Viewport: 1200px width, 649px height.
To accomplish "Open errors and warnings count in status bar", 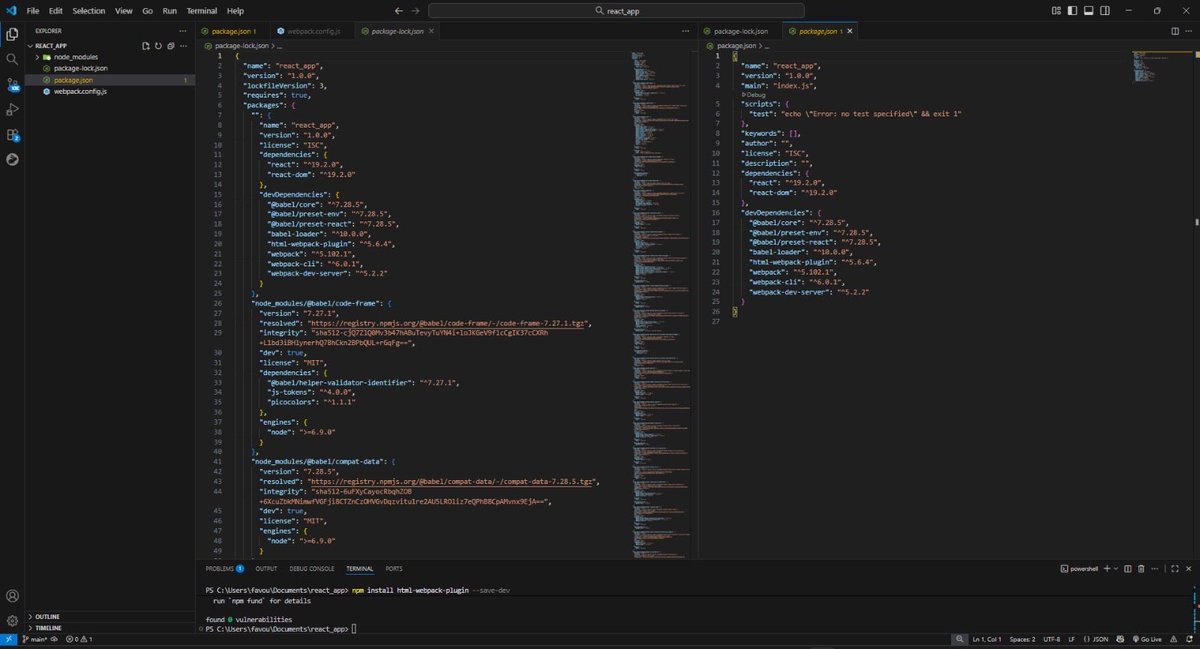I will [79, 639].
